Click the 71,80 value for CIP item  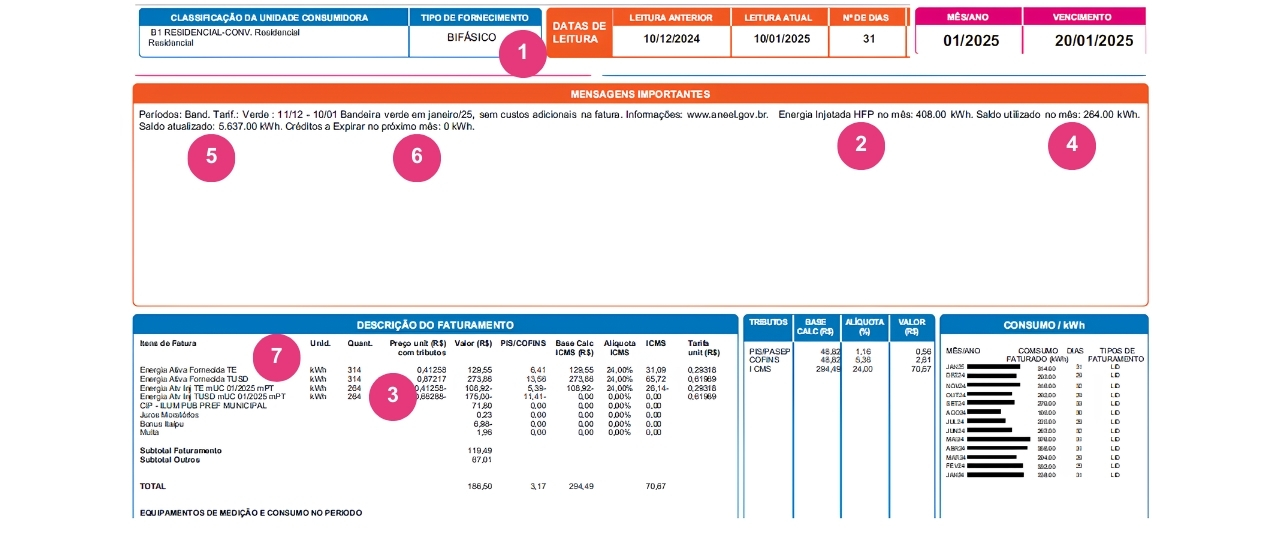(483, 405)
